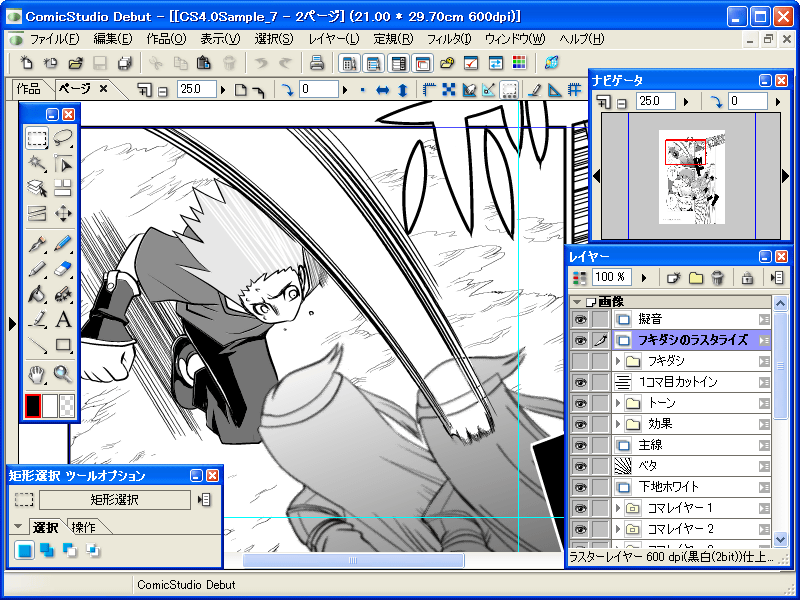The width and height of the screenshot is (800, 600).
Task: Click add to selection mode button
Action: click(x=47, y=550)
